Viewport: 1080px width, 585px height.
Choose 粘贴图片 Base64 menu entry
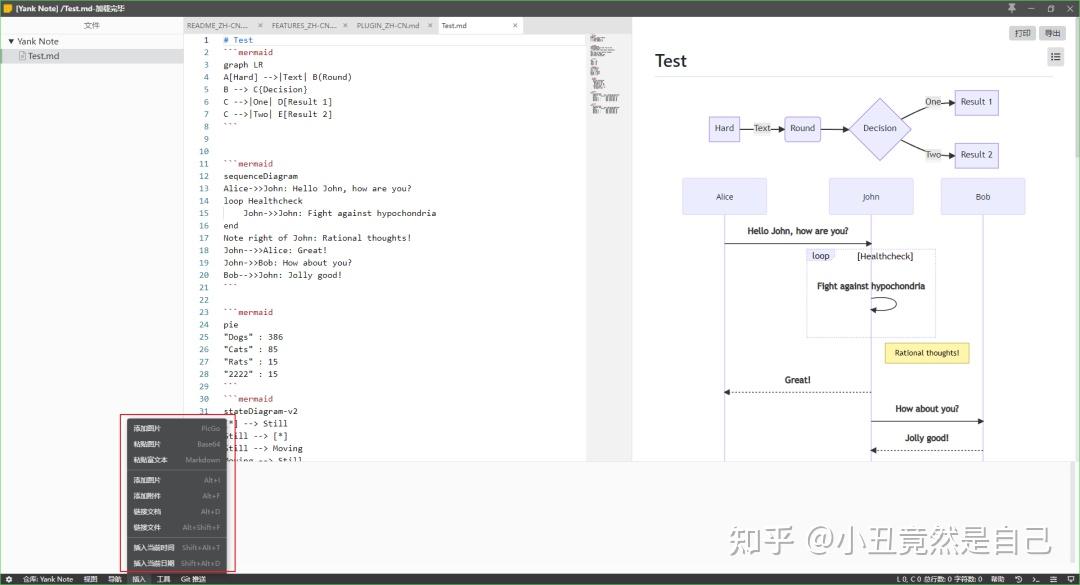point(176,444)
